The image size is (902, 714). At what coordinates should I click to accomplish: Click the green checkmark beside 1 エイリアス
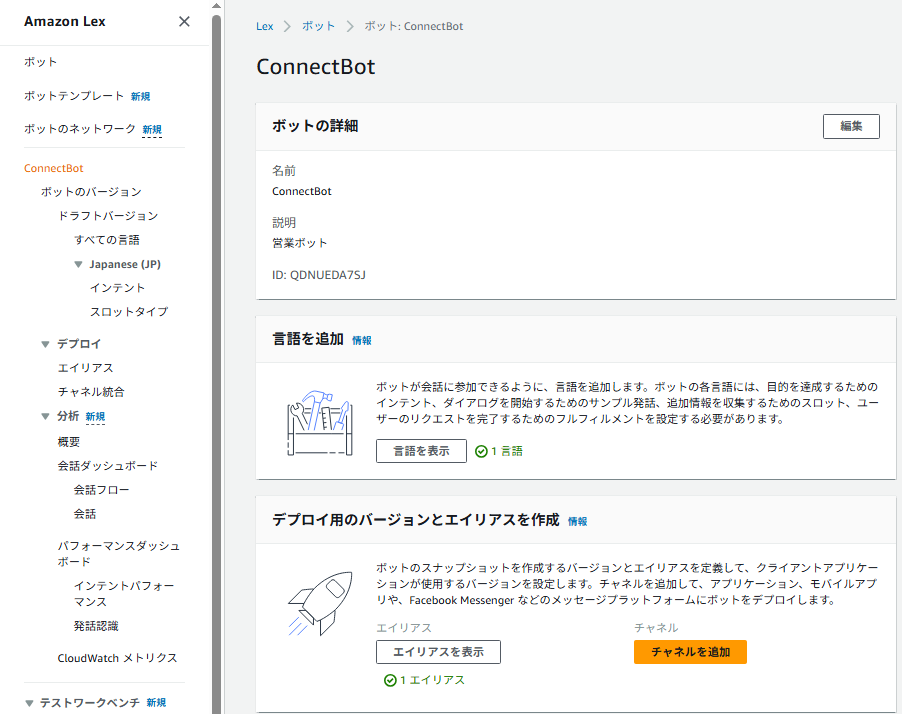[390, 680]
